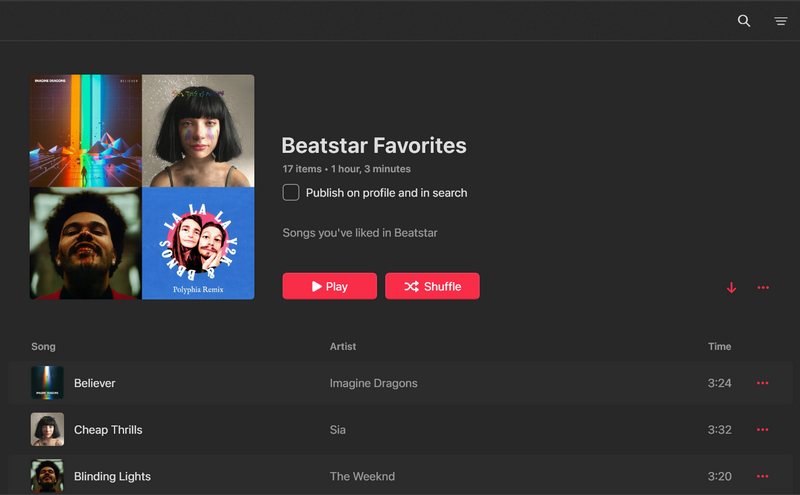Click the playlist cover artwork collage
Viewport: 800px width, 495px height.
pyautogui.click(x=142, y=187)
